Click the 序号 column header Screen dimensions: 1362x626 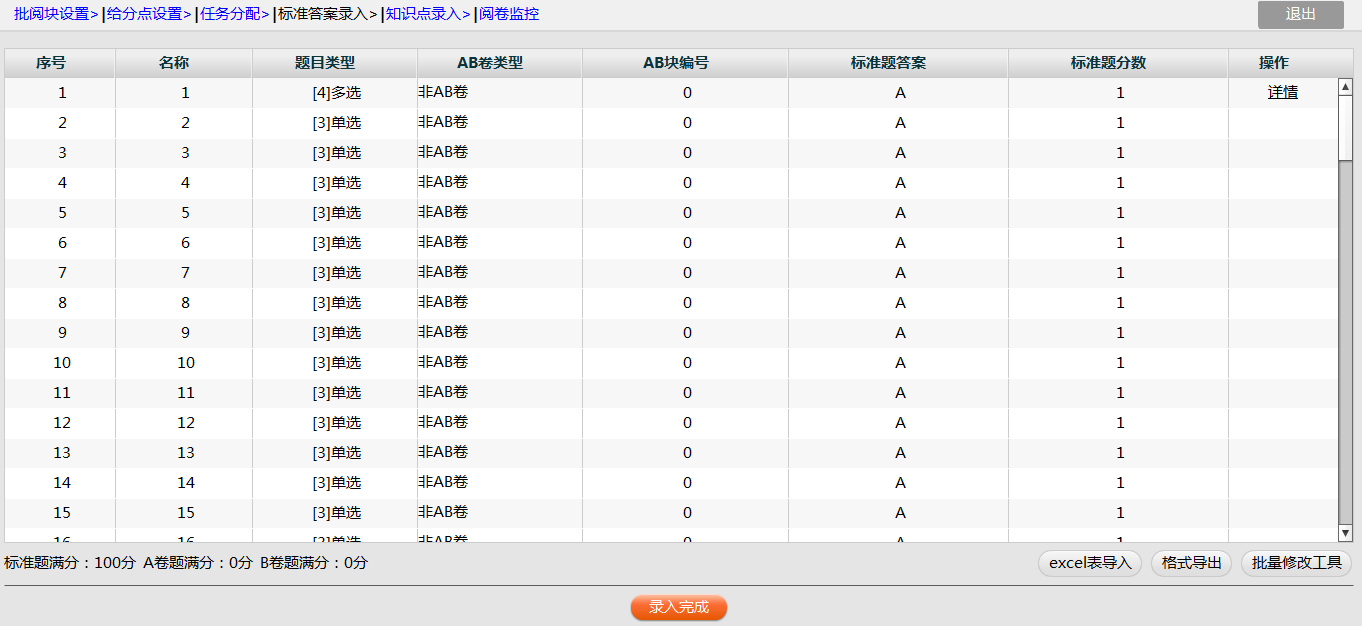[51, 63]
